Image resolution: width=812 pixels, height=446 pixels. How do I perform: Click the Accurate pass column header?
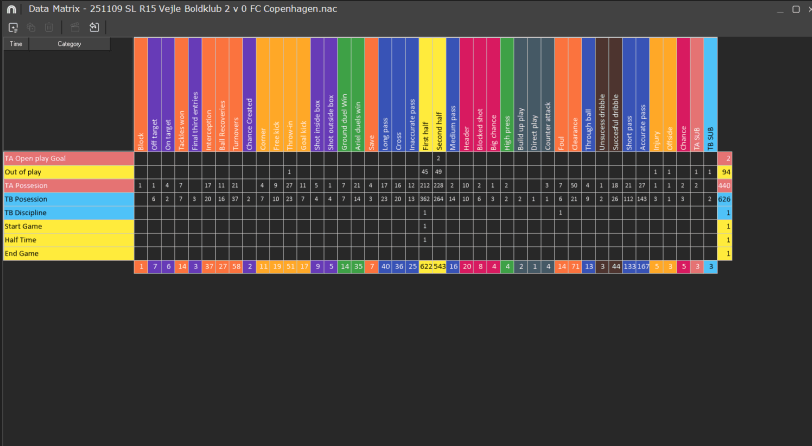(642, 94)
